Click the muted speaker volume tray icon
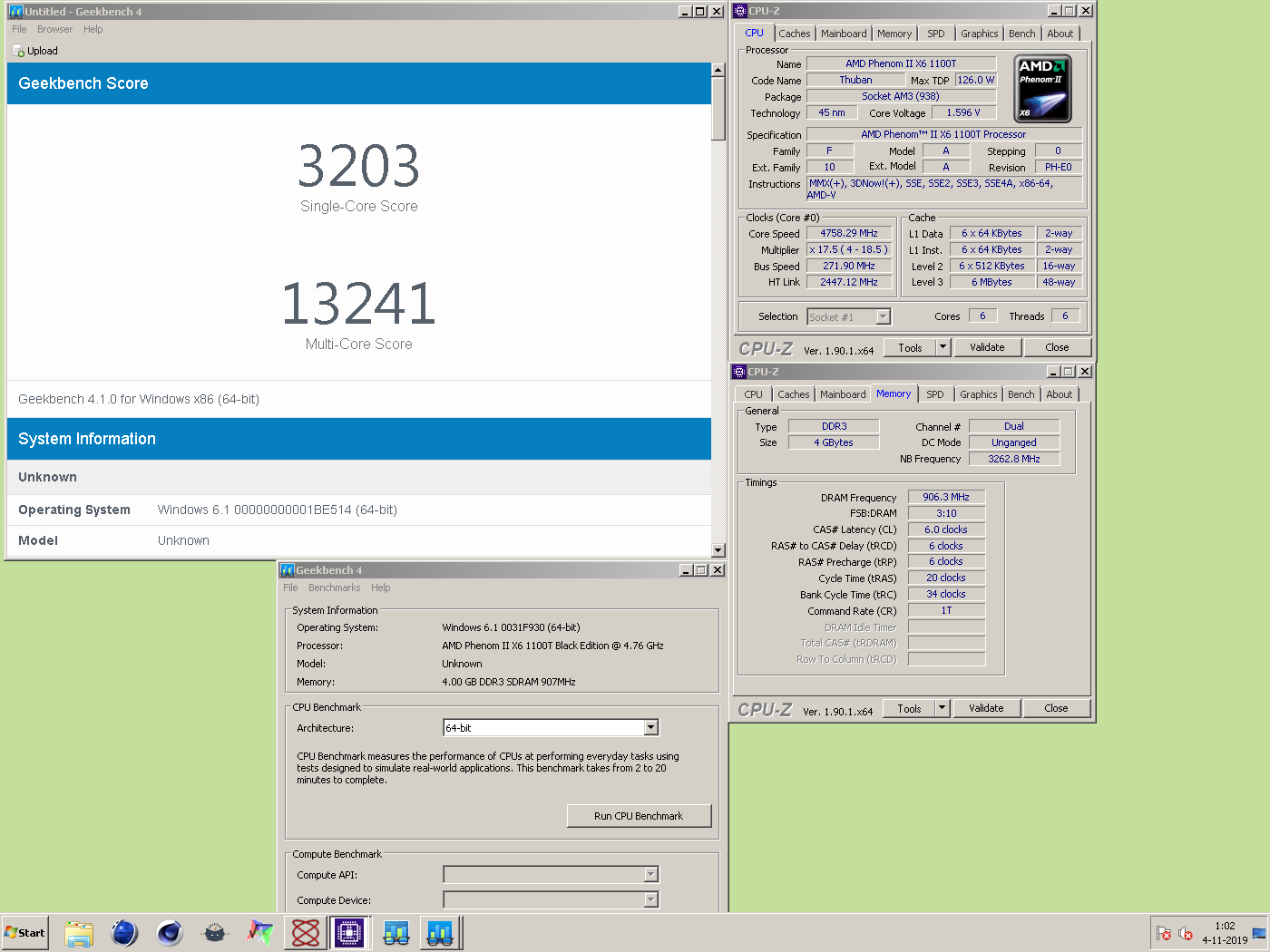This screenshot has height=952, width=1270. [1185, 933]
